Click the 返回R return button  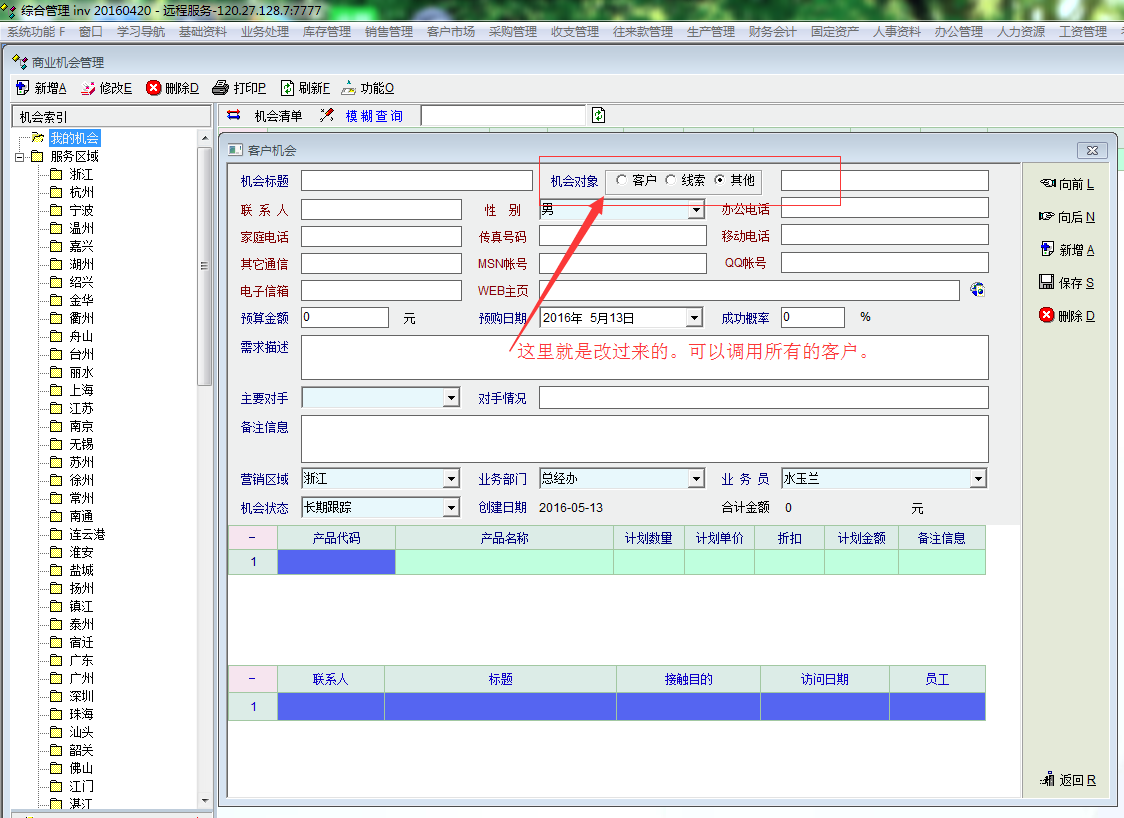tap(1066, 780)
